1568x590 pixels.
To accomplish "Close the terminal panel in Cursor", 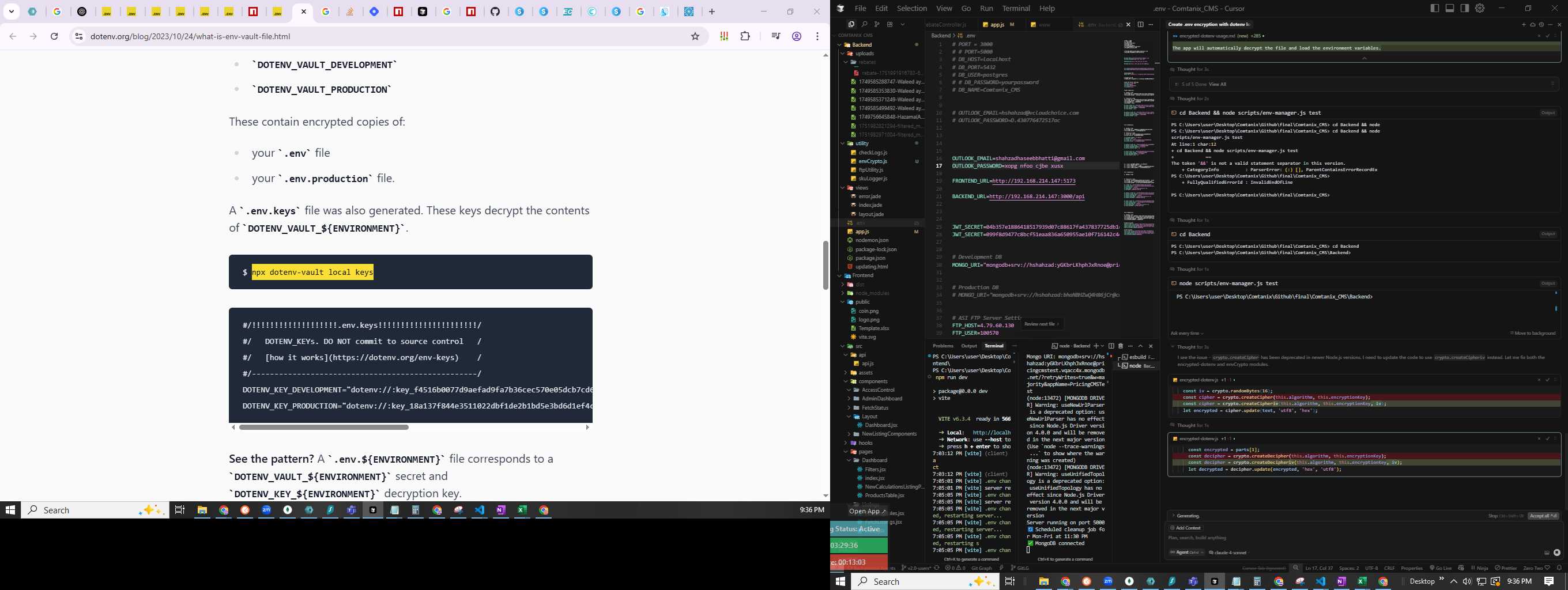I will (1151, 346).
